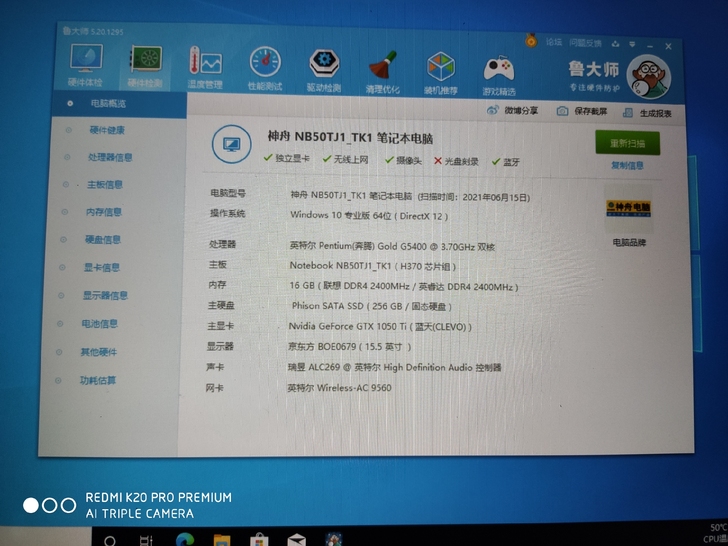This screenshot has width=728, height=546.
Task: Open the 问题反馈 feedback link
Action: (x=585, y=43)
